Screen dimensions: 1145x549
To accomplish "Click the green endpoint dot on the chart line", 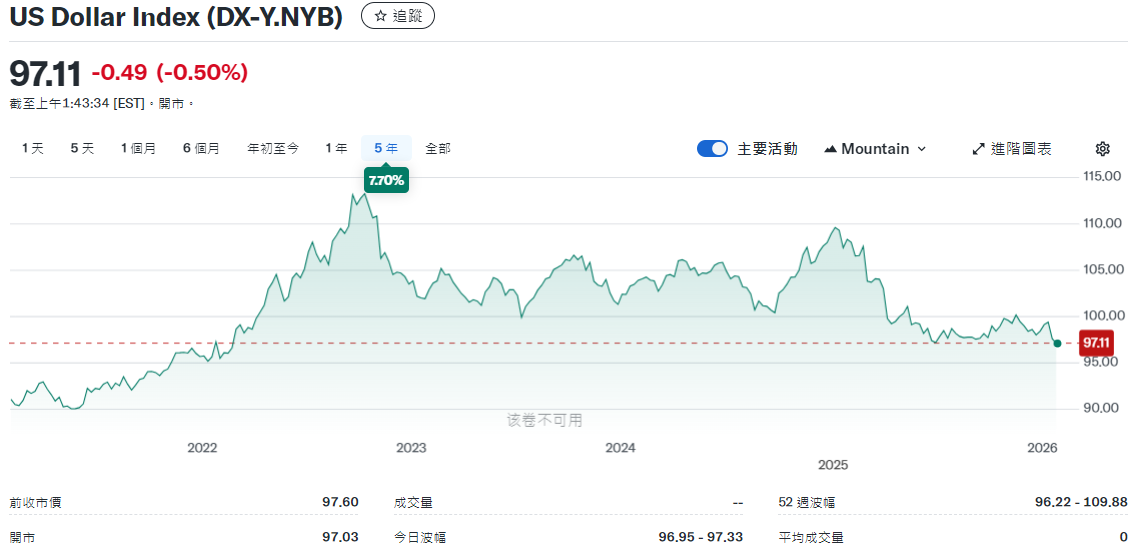I will (1057, 343).
